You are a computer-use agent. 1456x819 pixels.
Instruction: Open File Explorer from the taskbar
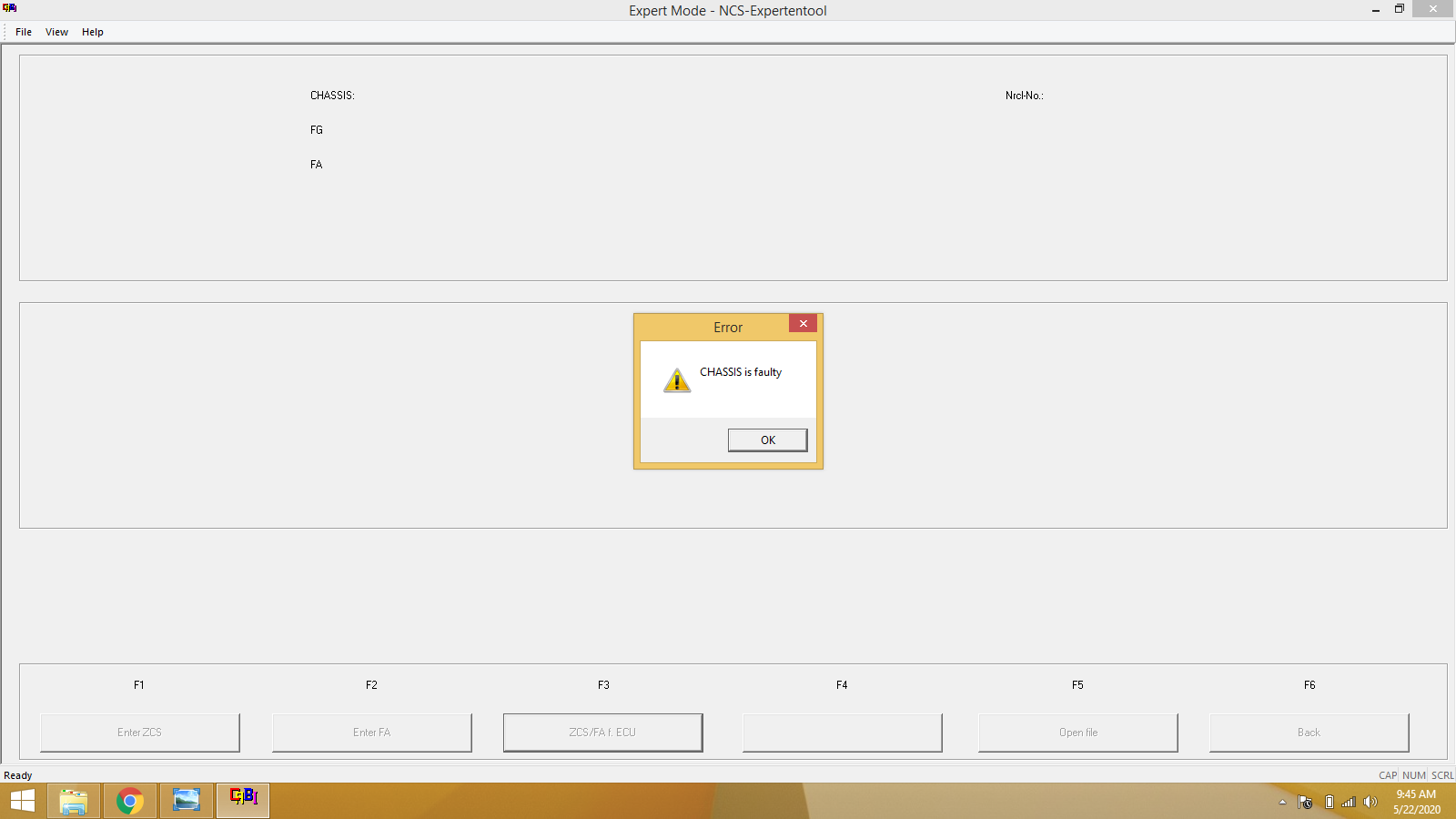(74, 801)
